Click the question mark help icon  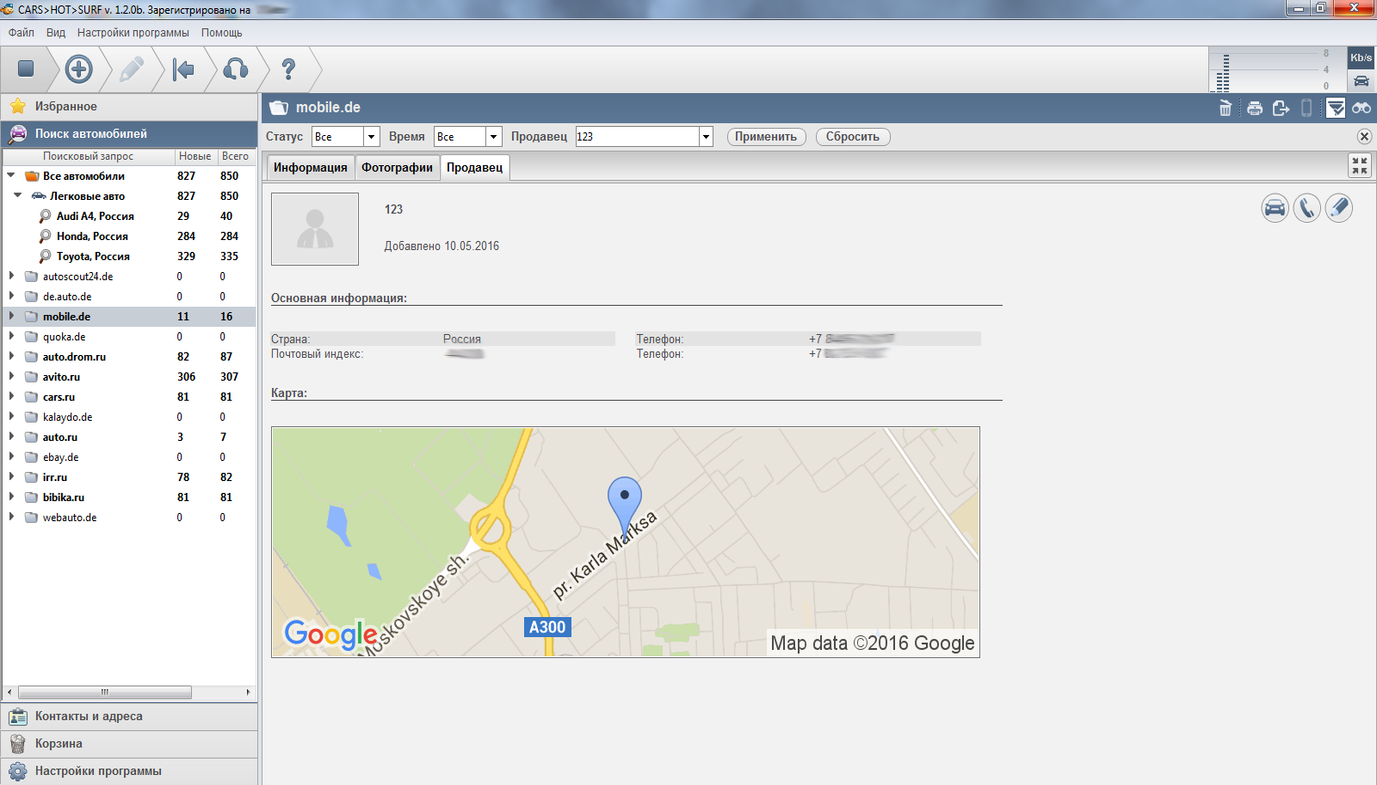pyautogui.click(x=288, y=69)
